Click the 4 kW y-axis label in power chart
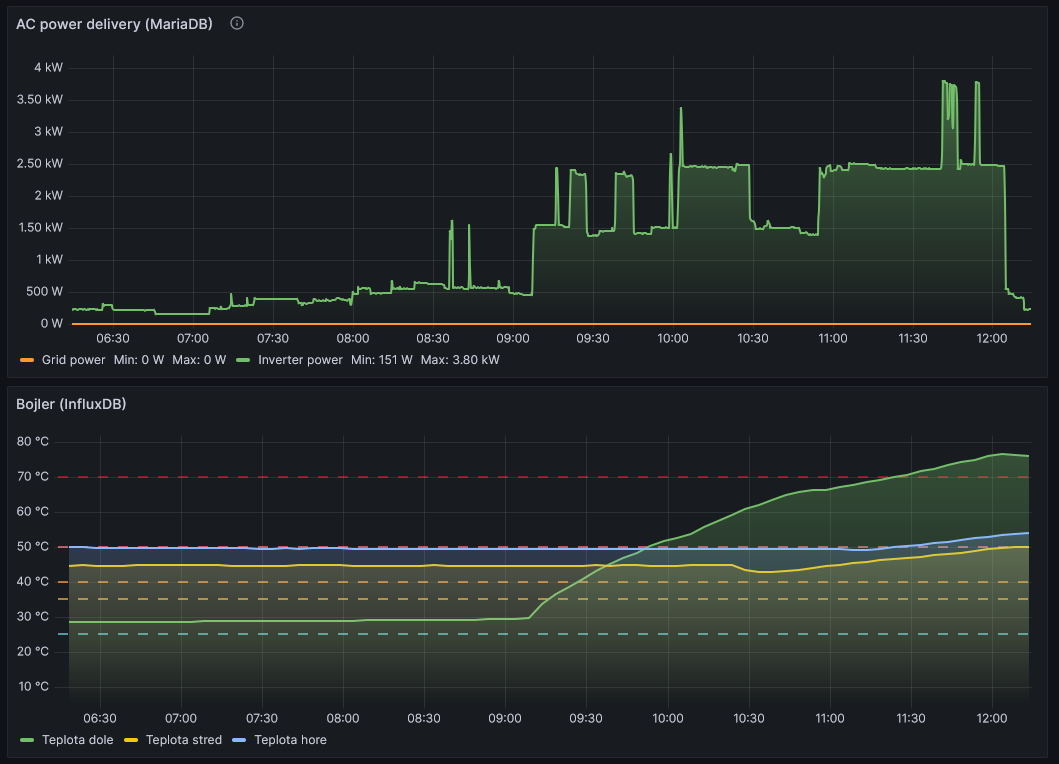Screen dimensions: 1059x764 pos(48,68)
